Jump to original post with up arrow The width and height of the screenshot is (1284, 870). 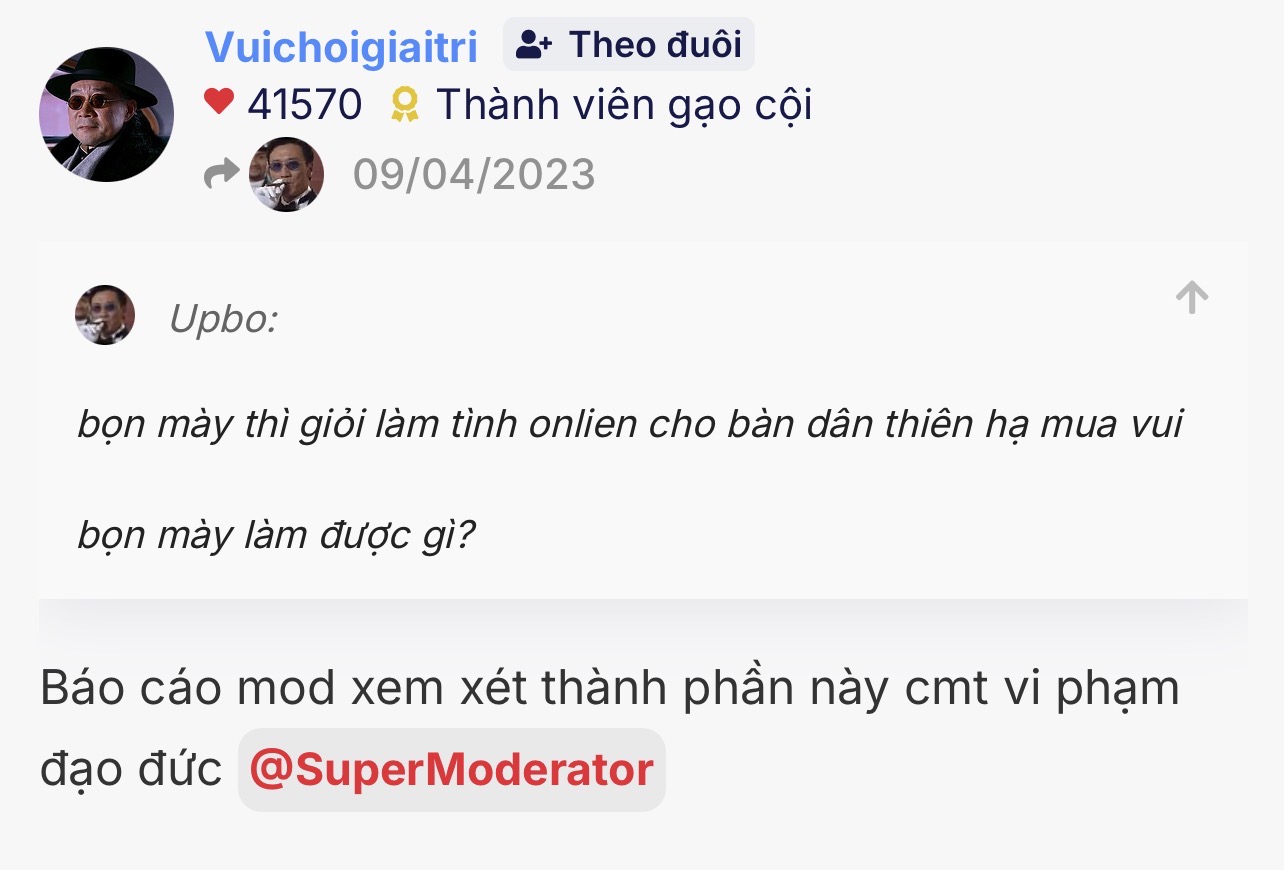[x=1192, y=297]
